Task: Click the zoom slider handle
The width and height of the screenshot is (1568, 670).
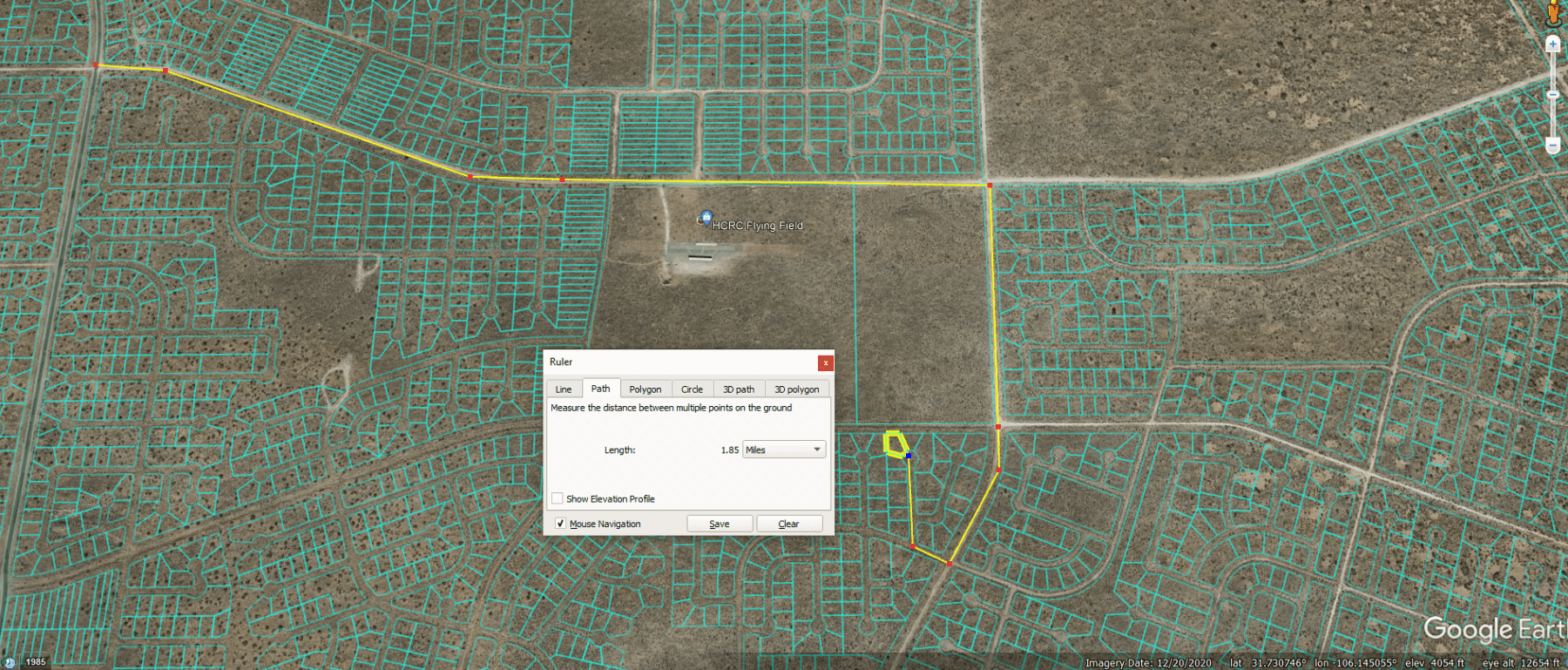Action: coord(1553,94)
